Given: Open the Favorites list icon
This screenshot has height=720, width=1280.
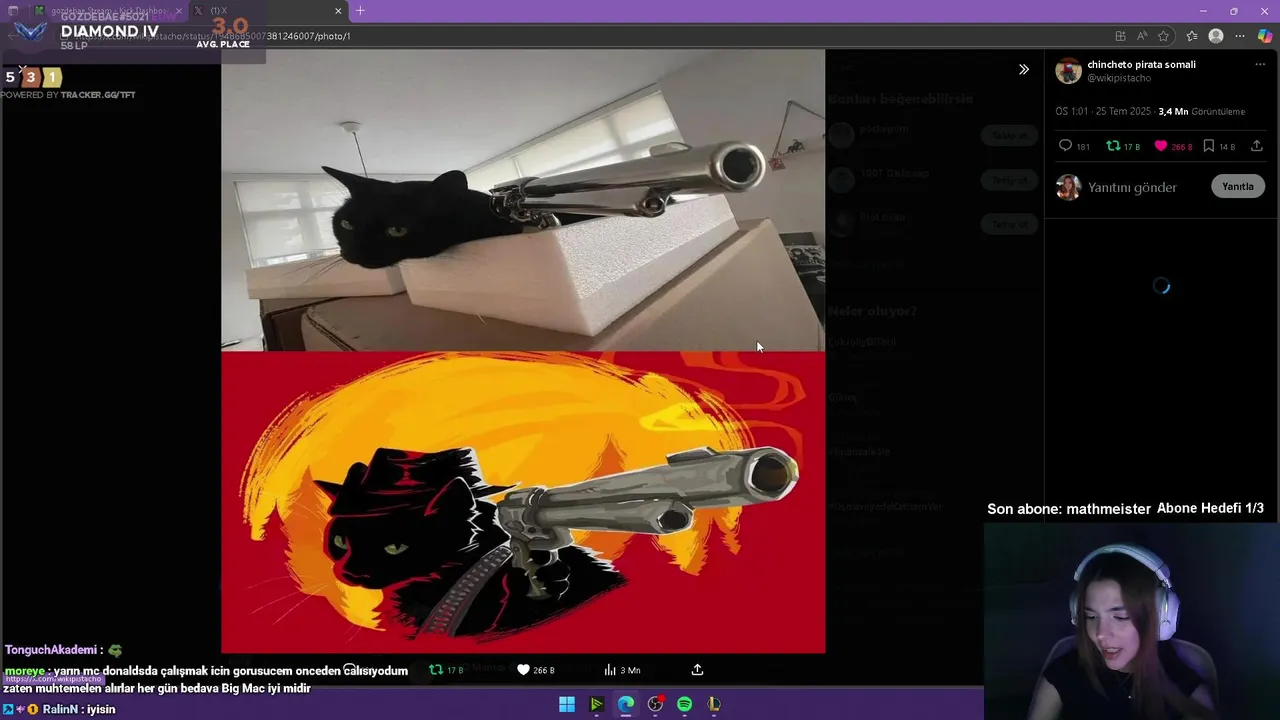Looking at the screenshot, I should pyautogui.click(x=1191, y=36).
